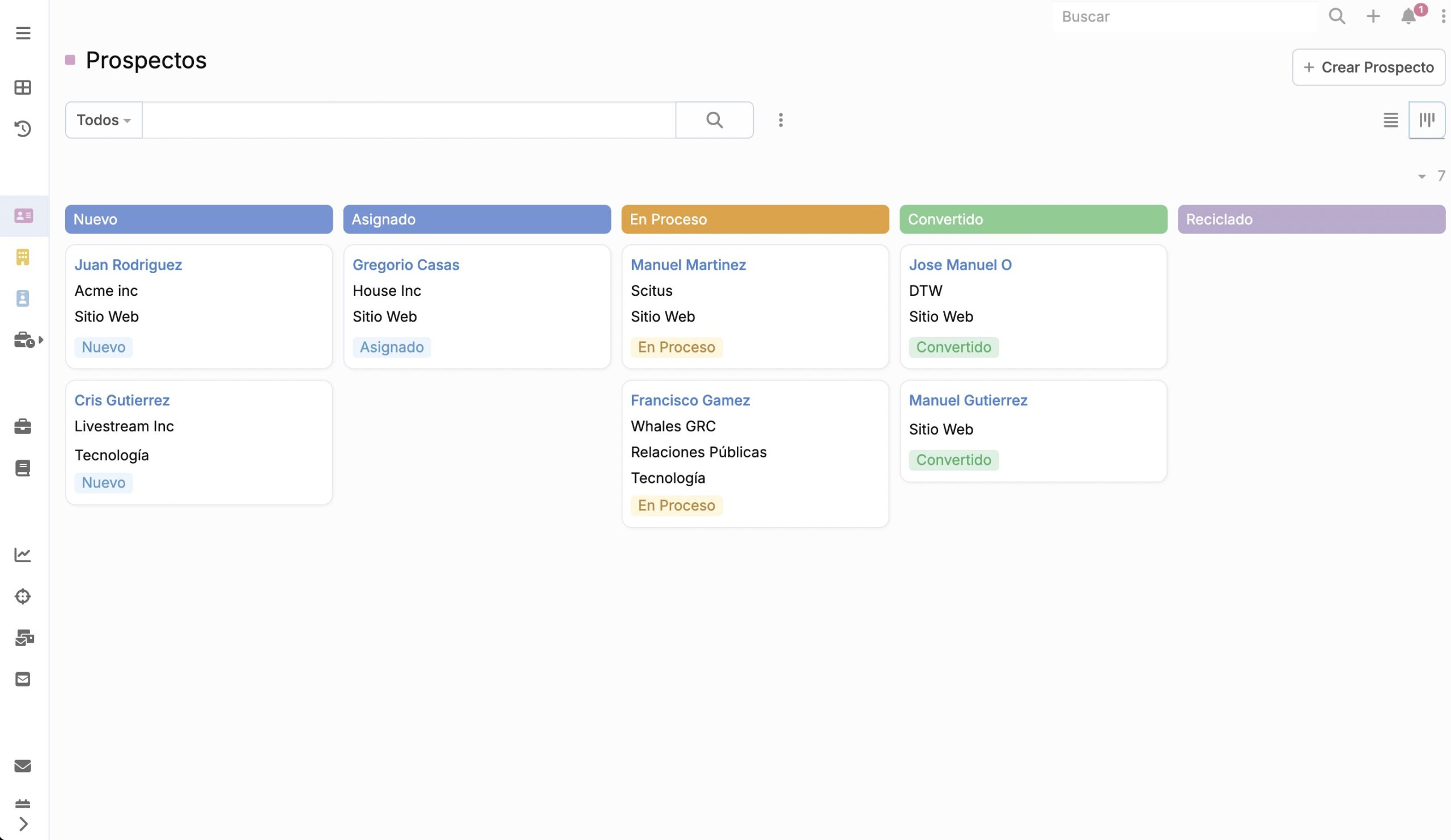This screenshot has height=840, width=1451.
Task: Open the Manuel Gutierrez prospect
Action: (968, 400)
